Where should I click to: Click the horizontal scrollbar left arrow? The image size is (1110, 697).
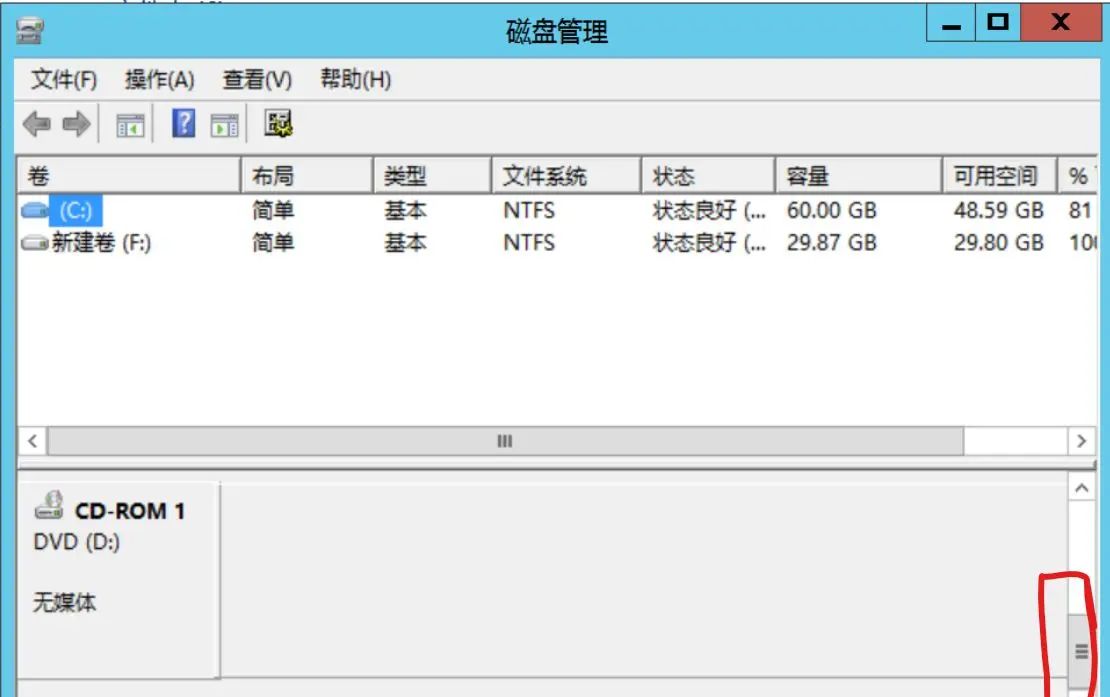pos(33,441)
